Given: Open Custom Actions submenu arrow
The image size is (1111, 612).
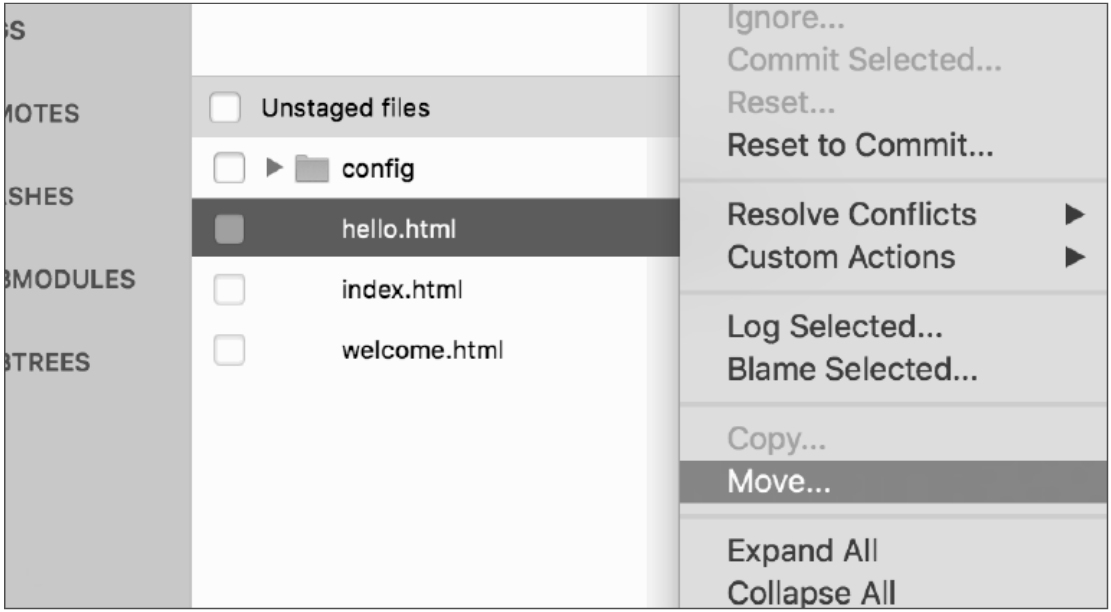Looking at the screenshot, I should (x=1075, y=257).
